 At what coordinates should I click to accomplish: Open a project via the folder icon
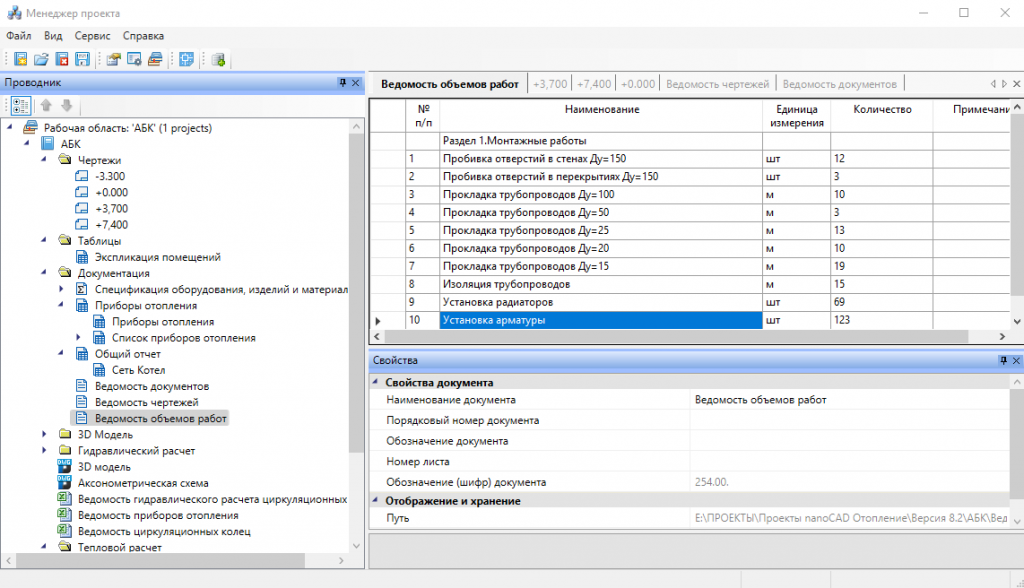[x=41, y=59]
